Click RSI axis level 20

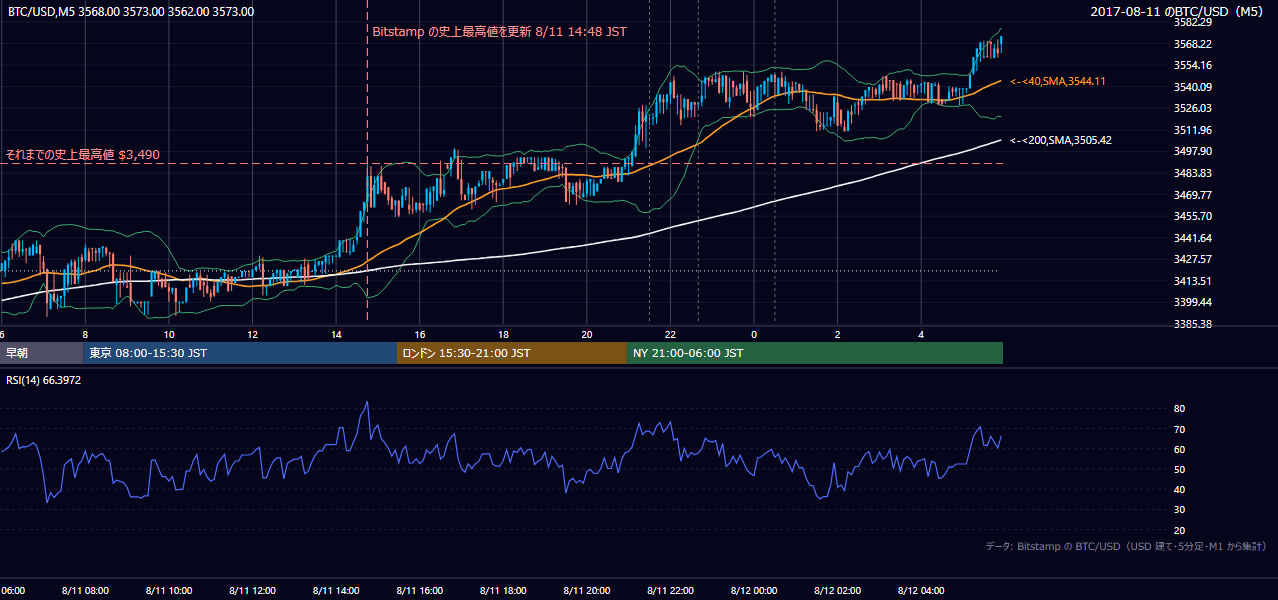click(1179, 530)
